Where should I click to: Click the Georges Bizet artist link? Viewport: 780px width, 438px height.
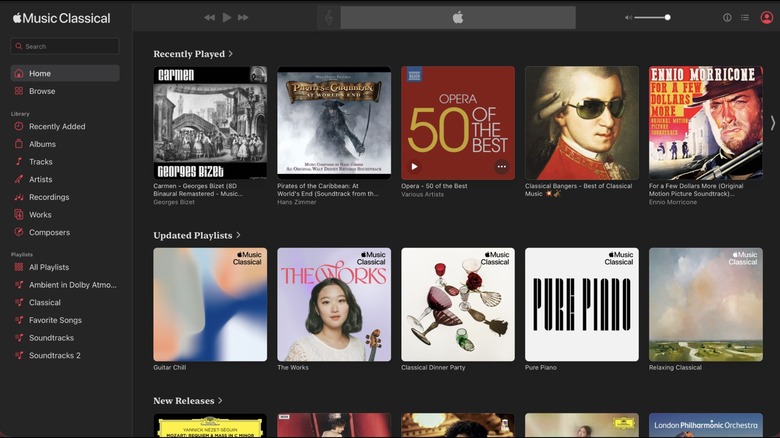click(174, 202)
